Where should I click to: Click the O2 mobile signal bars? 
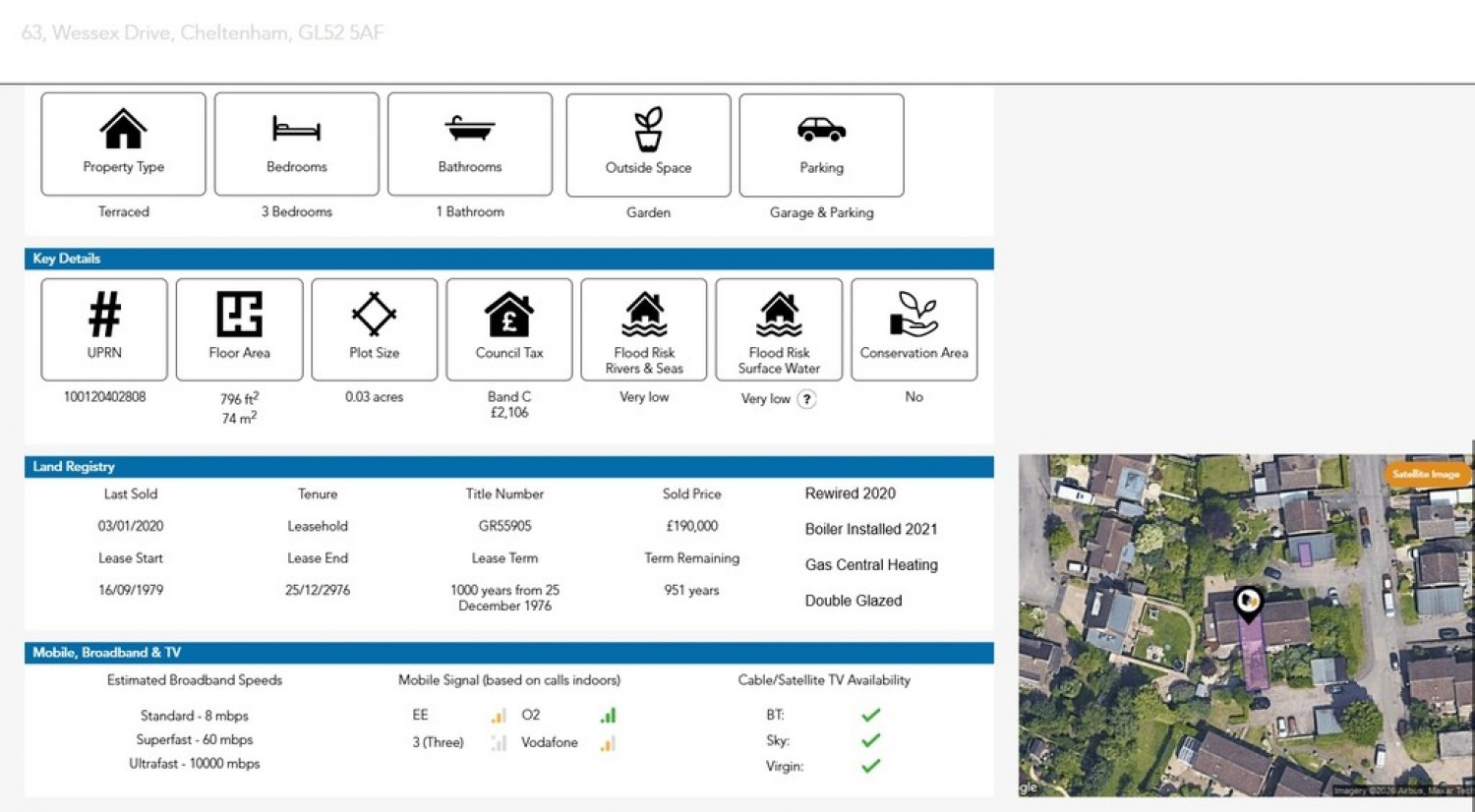(608, 715)
